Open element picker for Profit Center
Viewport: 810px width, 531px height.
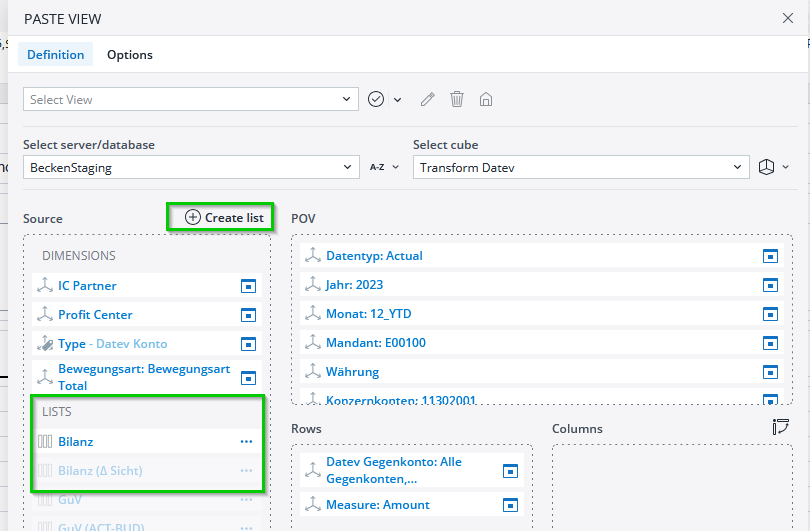tap(248, 315)
